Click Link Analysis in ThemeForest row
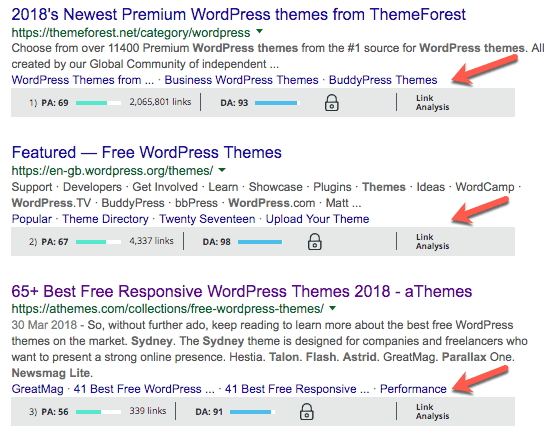 [x=432, y=103]
